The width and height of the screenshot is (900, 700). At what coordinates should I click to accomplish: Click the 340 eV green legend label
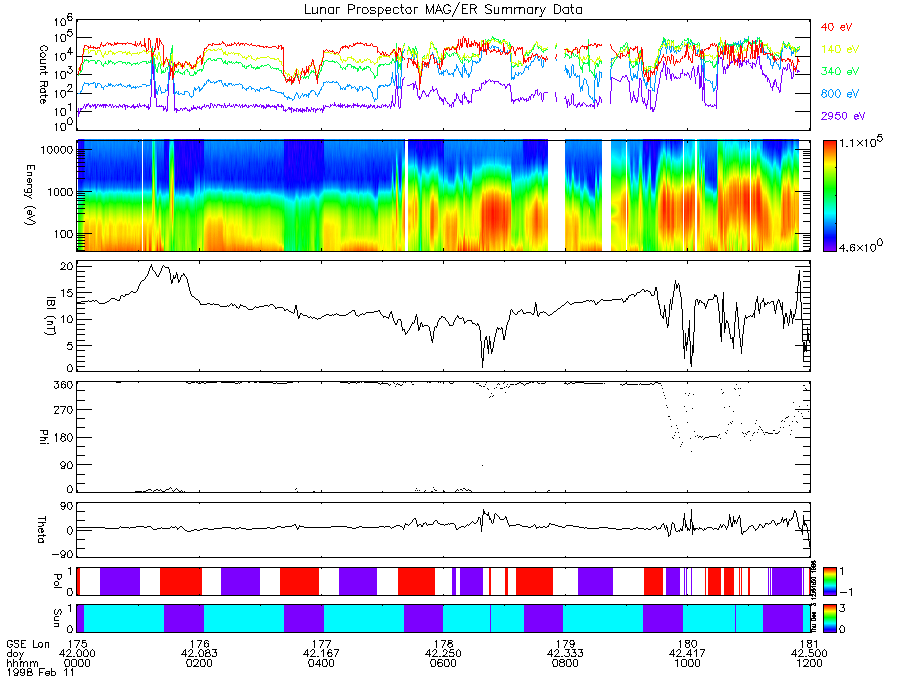pyautogui.click(x=840, y=71)
